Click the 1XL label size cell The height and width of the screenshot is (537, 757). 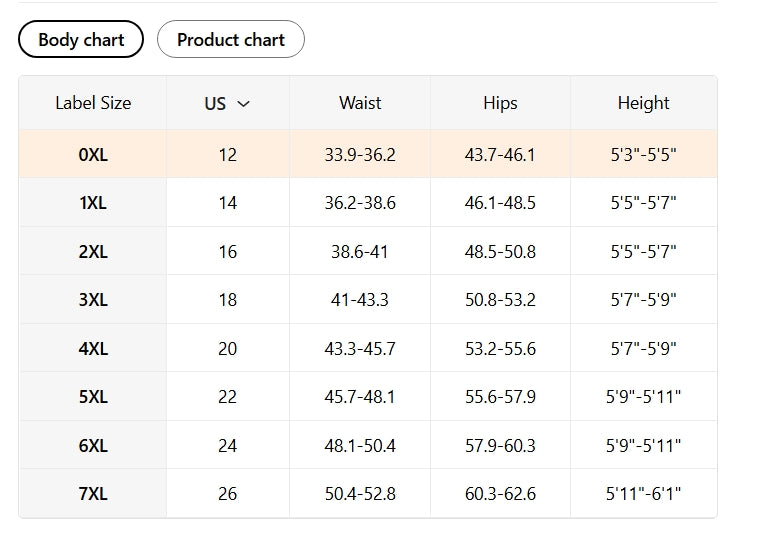pos(93,203)
